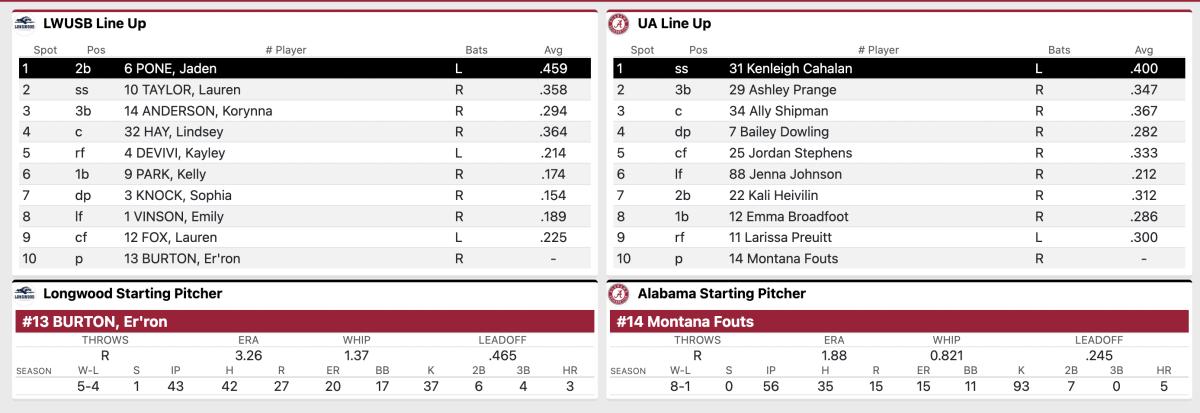Click the Longwood logo beside LWUSB Line Up
Screen dimensions: 1200x413
point(24,24)
